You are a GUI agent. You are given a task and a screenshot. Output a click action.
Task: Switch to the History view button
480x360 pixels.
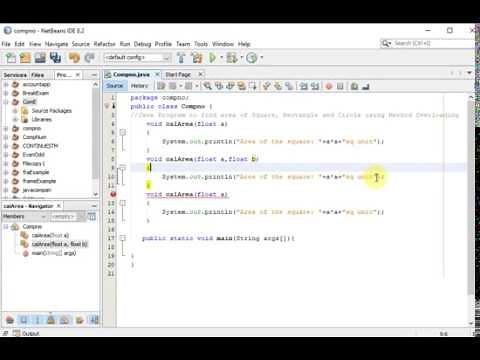pyautogui.click(x=139, y=86)
